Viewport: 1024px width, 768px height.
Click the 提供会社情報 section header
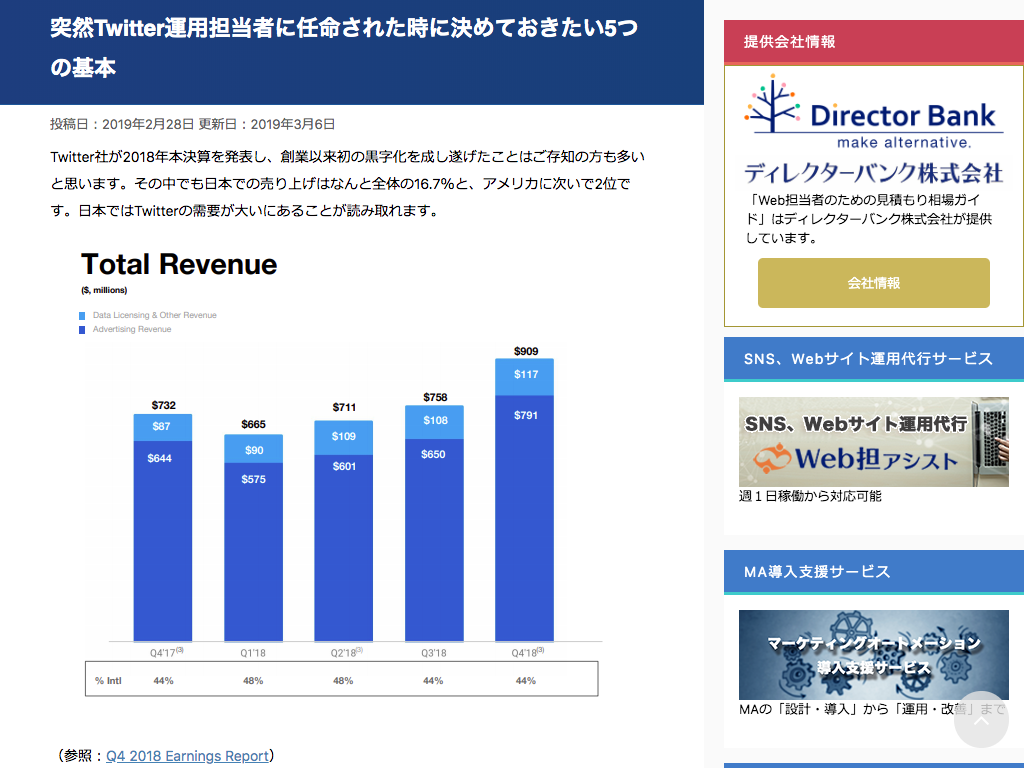tap(873, 42)
